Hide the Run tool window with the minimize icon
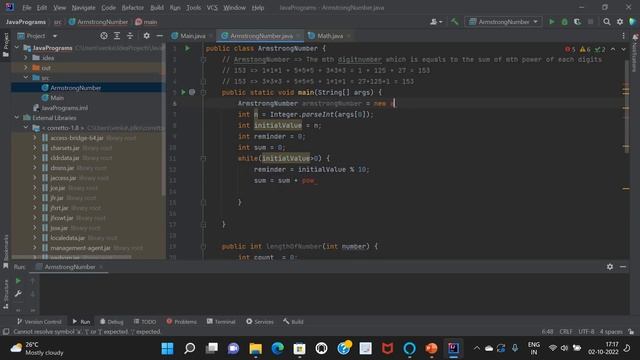The image size is (640, 360). click(623, 267)
